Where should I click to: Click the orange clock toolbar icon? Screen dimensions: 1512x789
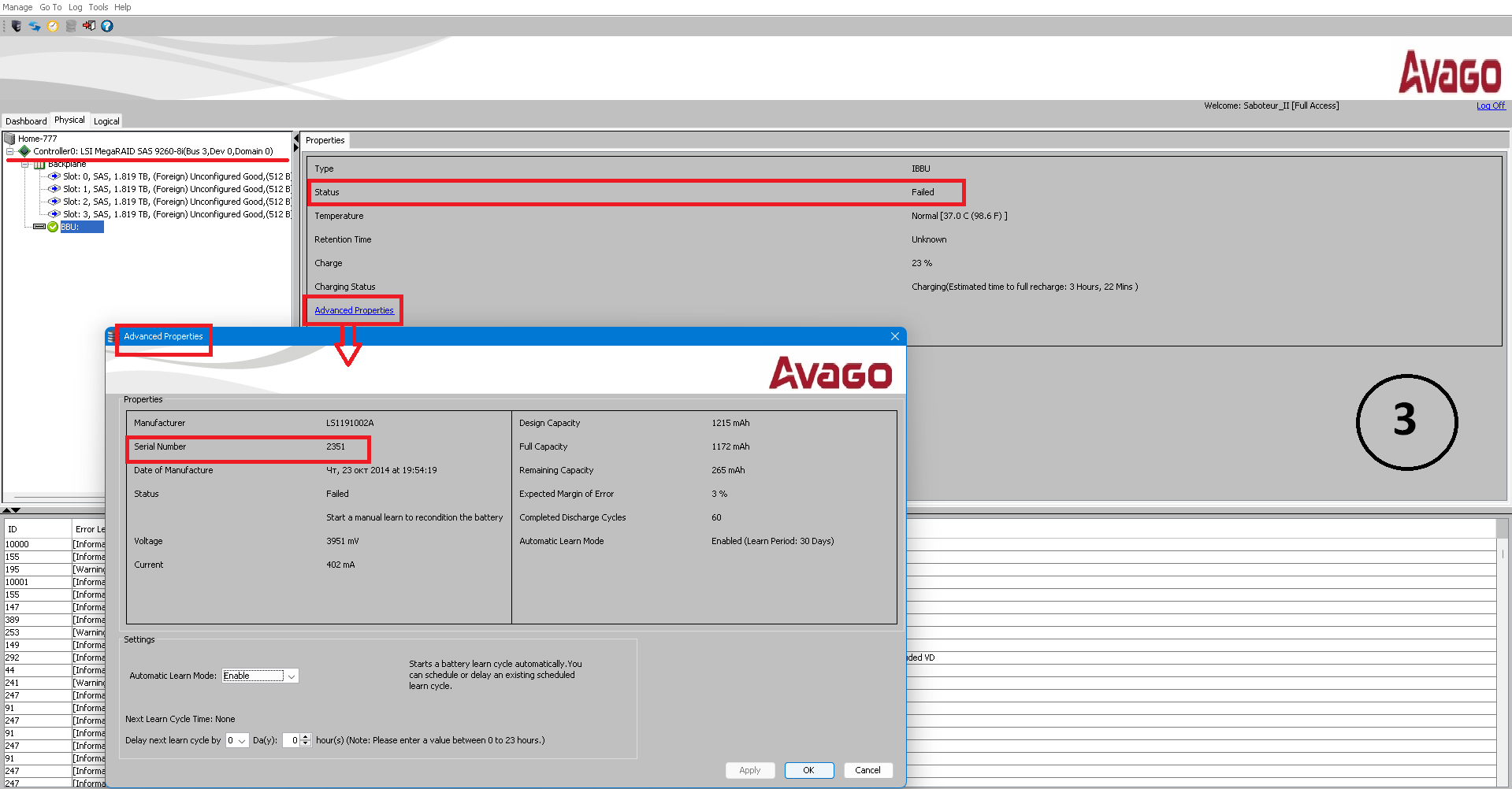[x=53, y=26]
